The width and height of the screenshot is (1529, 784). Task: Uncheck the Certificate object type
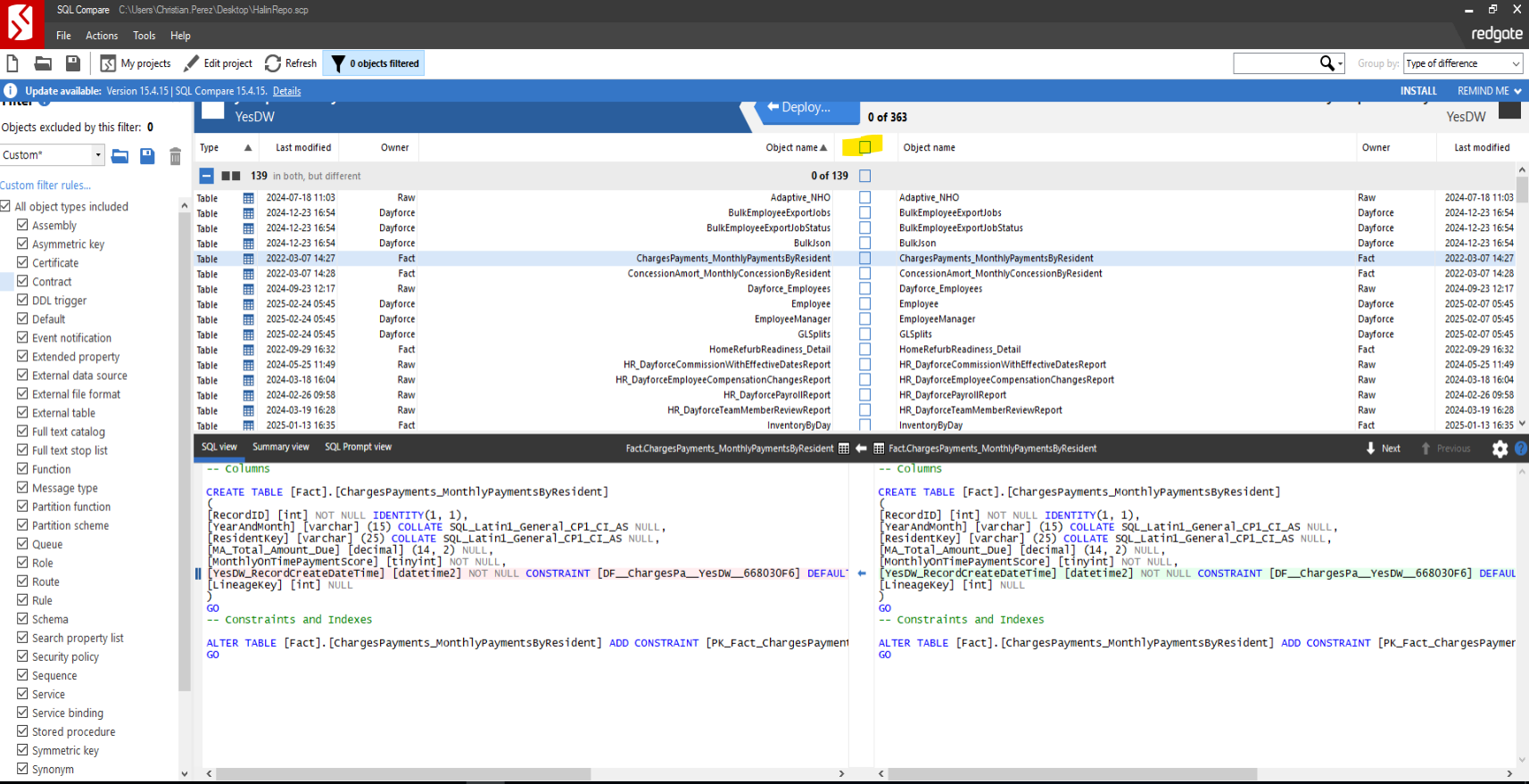(22, 262)
